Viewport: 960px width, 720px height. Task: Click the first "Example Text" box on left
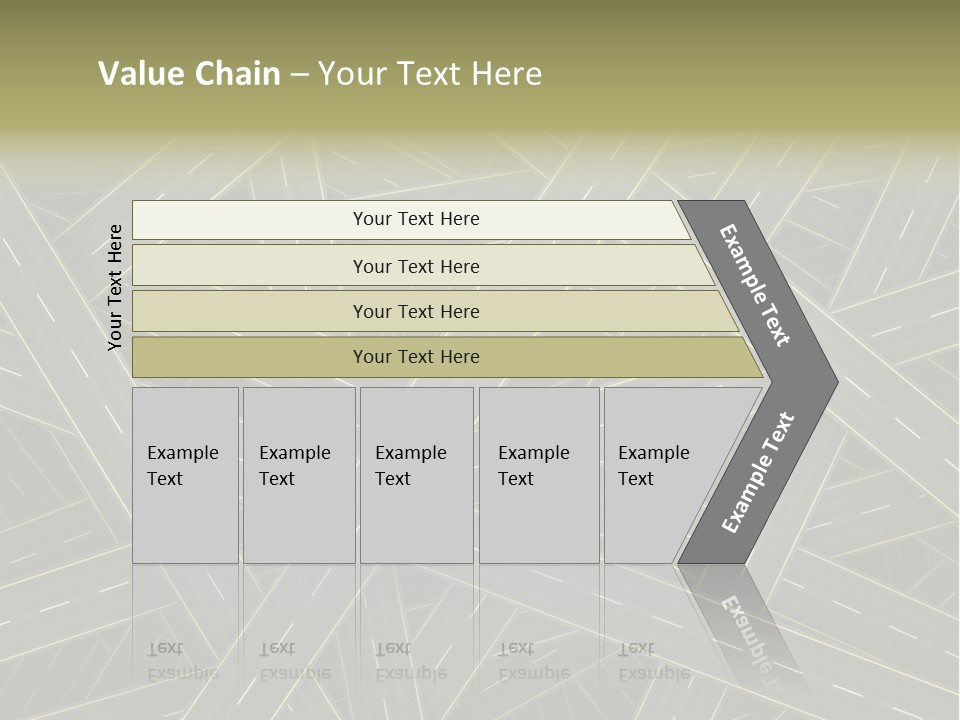tap(185, 475)
